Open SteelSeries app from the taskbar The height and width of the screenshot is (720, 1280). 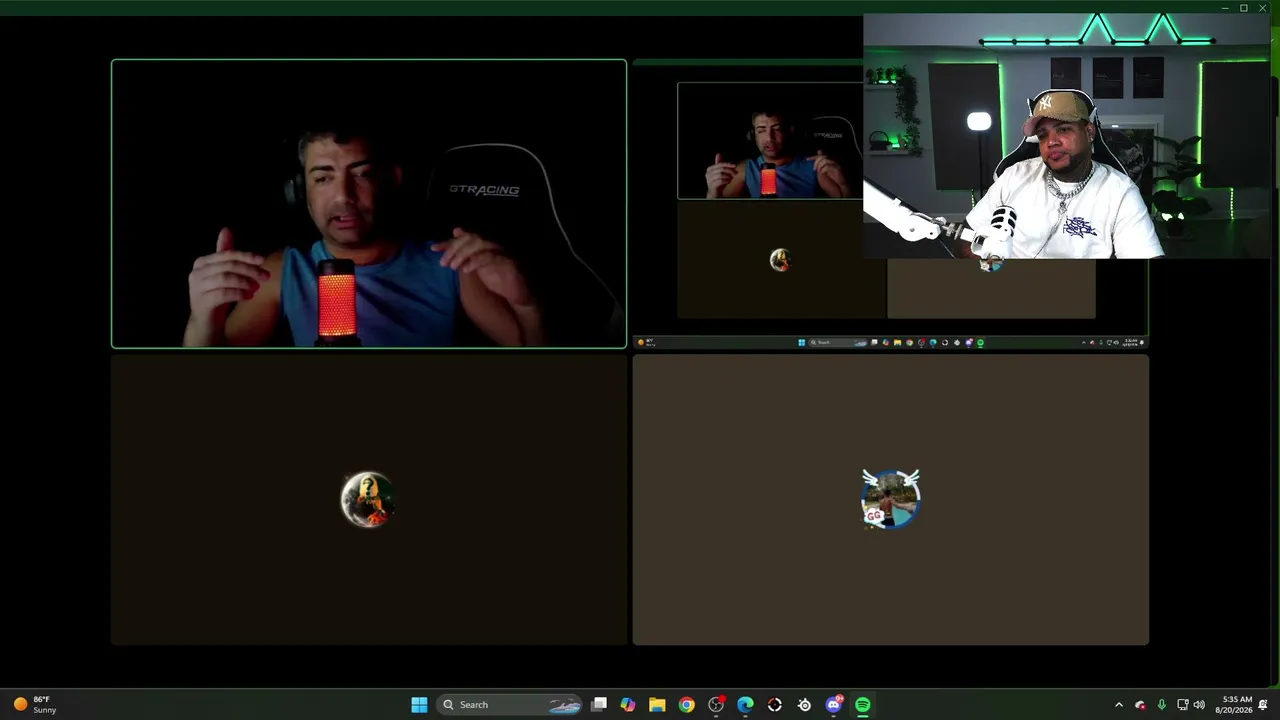[x=804, y=705]
